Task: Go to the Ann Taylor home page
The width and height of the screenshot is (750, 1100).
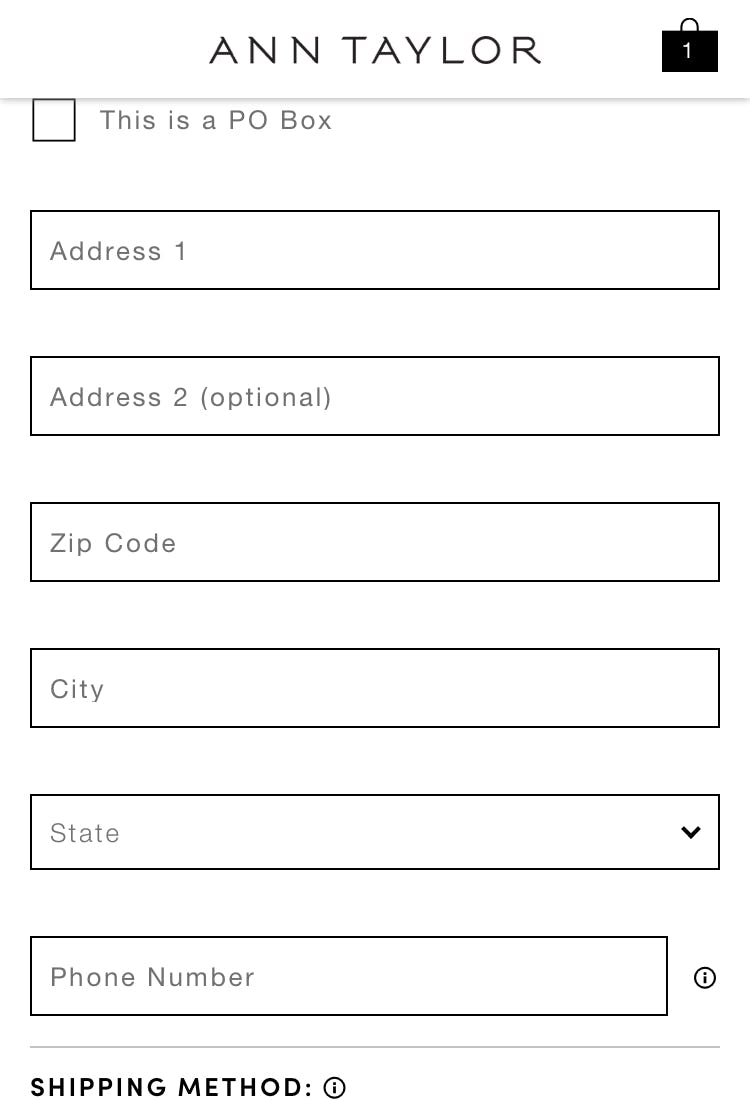Action: [x=375, y=49]
